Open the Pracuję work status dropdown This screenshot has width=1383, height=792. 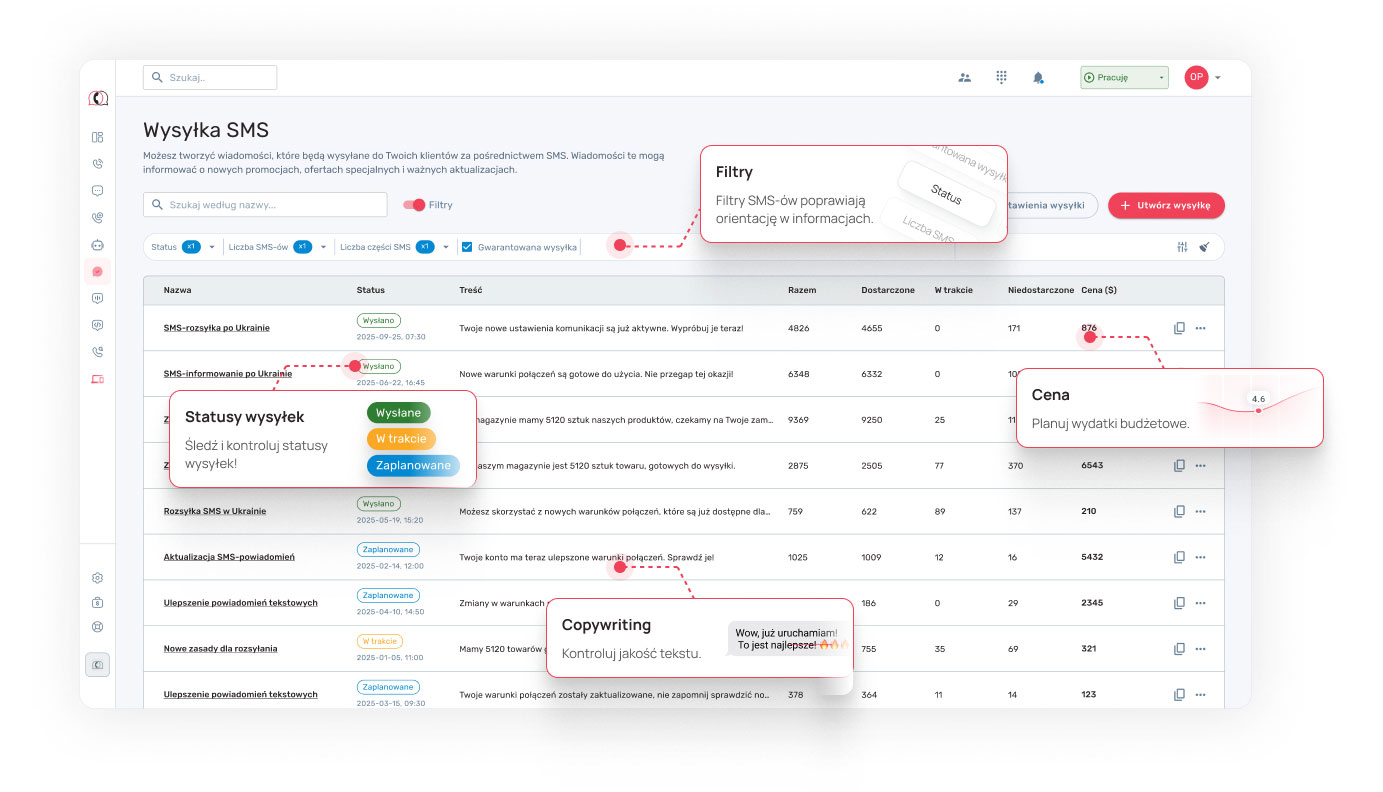tap(1124, 77)
